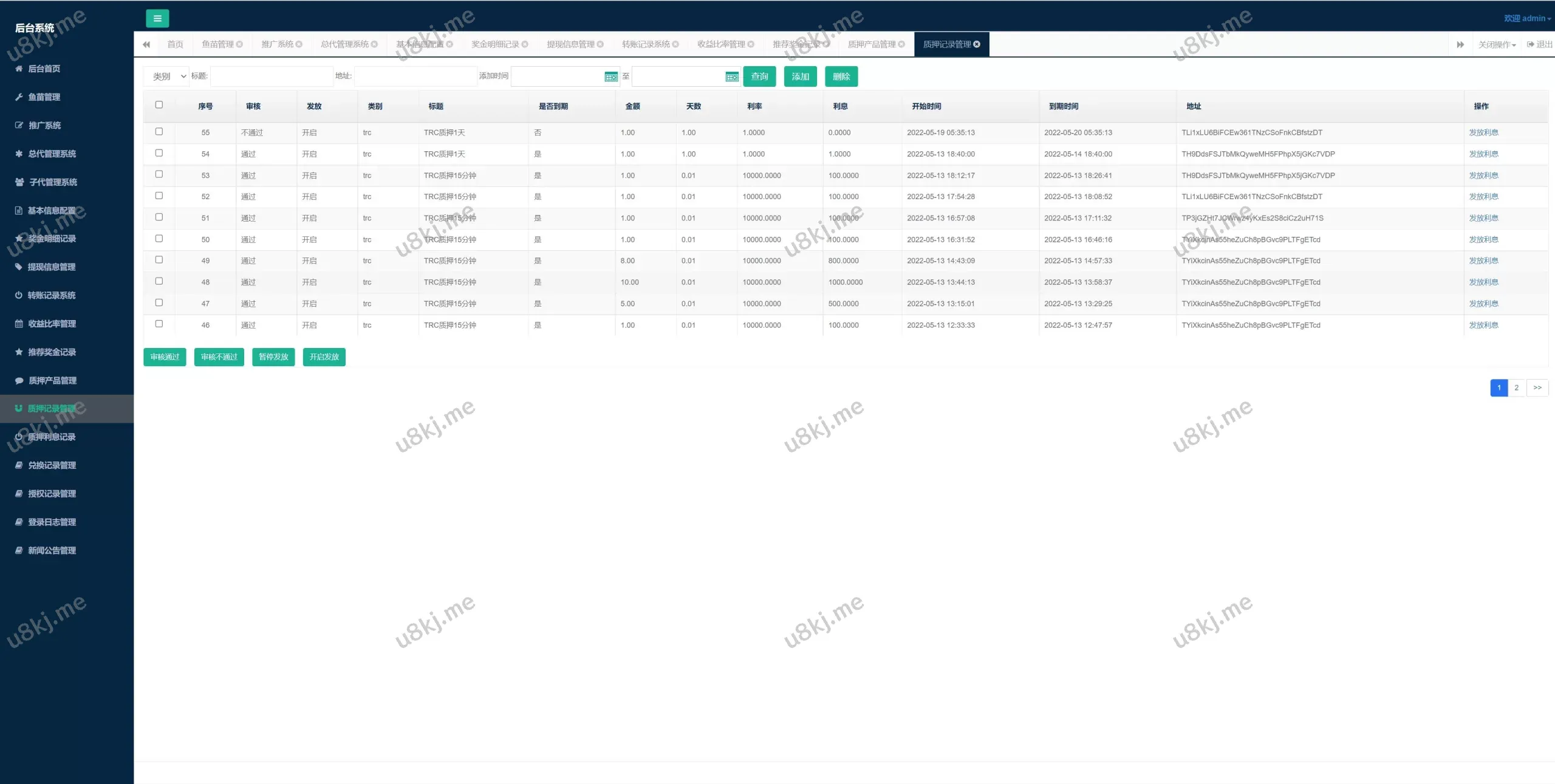Open 后台首页 from sidebar home icon
The image size is (1555, 784).
19,69
